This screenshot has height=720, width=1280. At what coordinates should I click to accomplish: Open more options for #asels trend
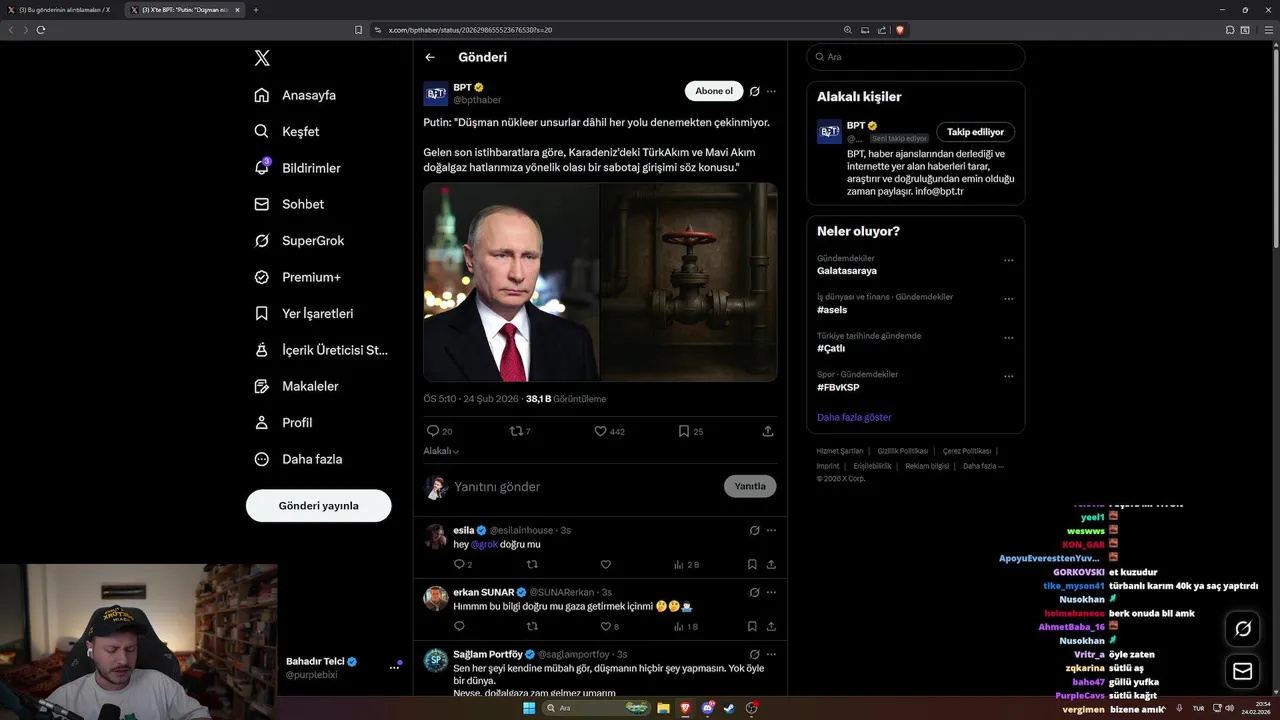click(x=1008, y=299)
